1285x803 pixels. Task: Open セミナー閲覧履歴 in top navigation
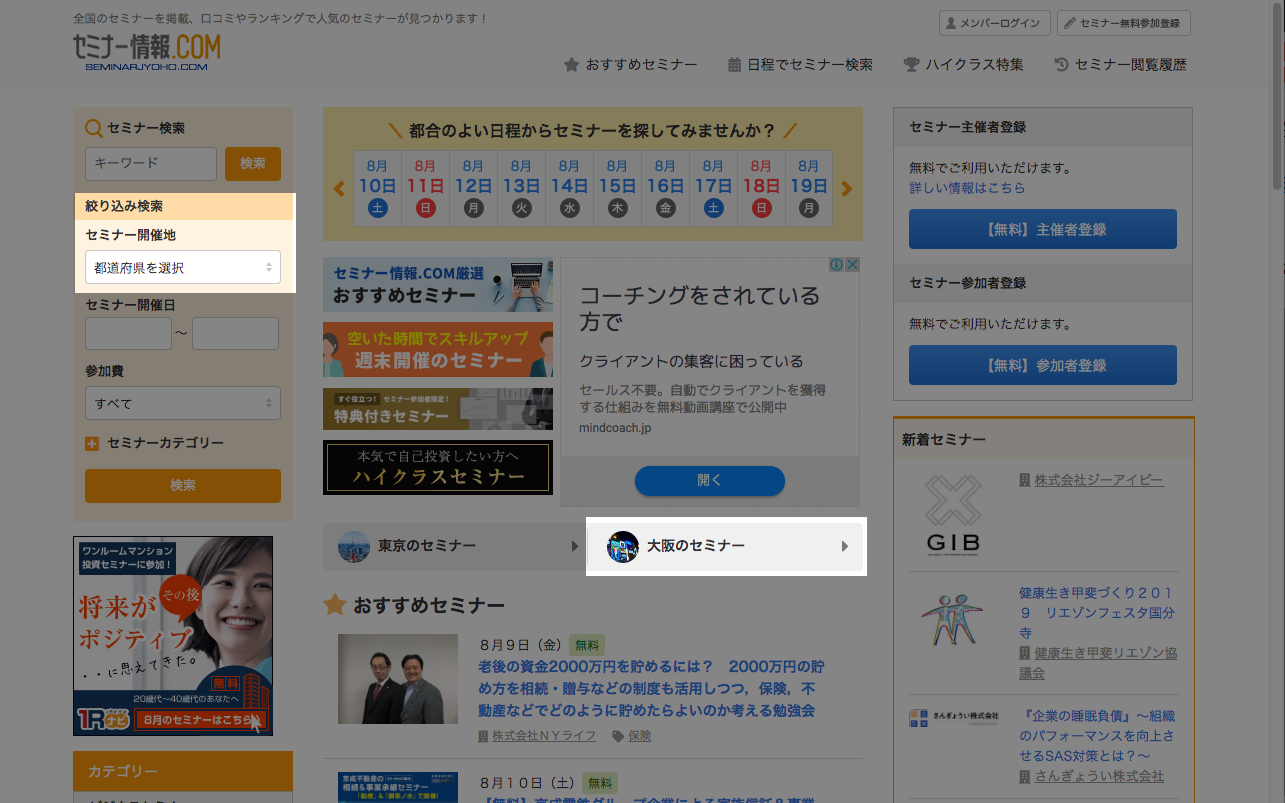point(1120,64)
